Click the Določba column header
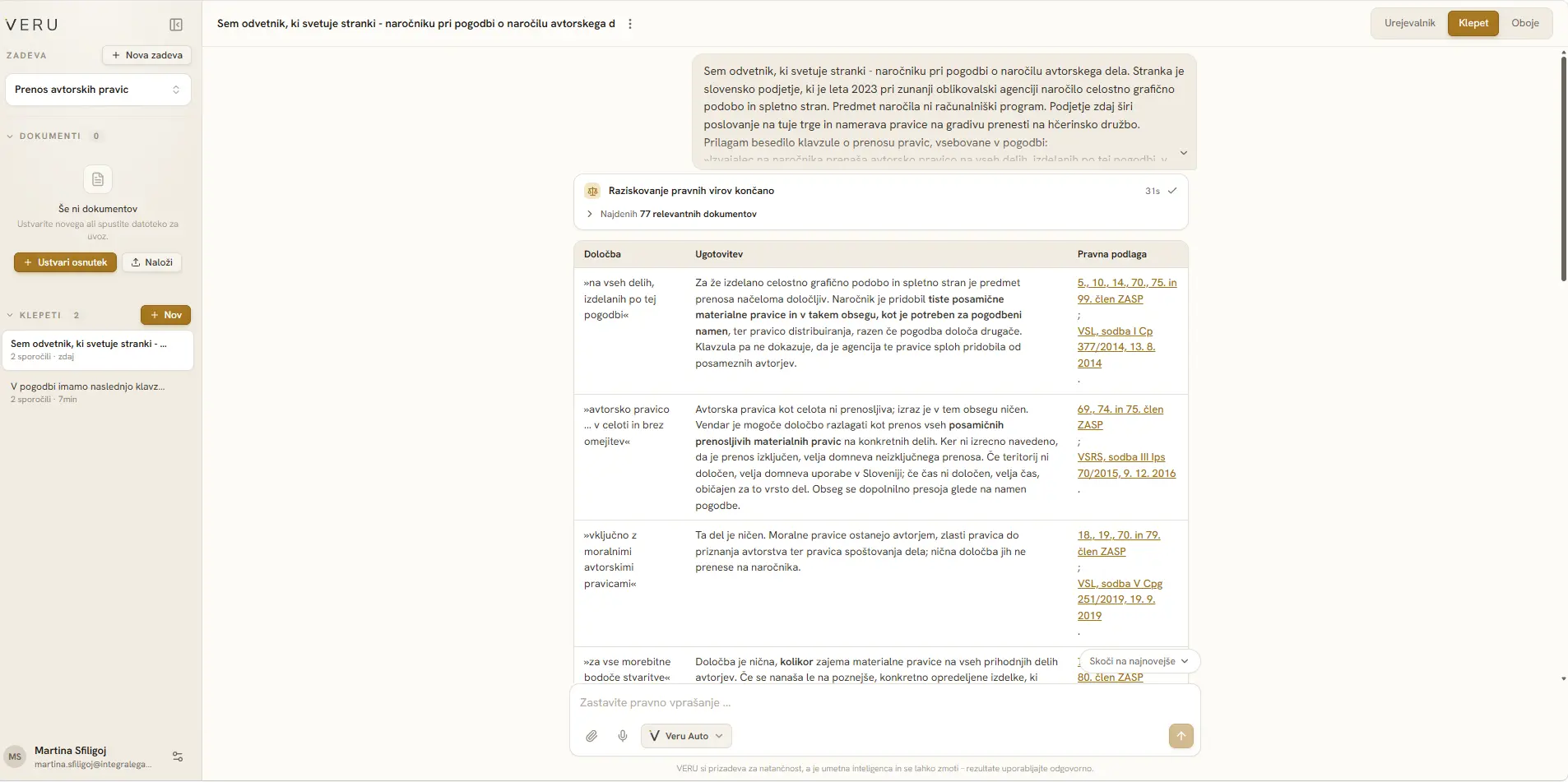This screenshot has width=1568, height=782. (x=602, y=254)
